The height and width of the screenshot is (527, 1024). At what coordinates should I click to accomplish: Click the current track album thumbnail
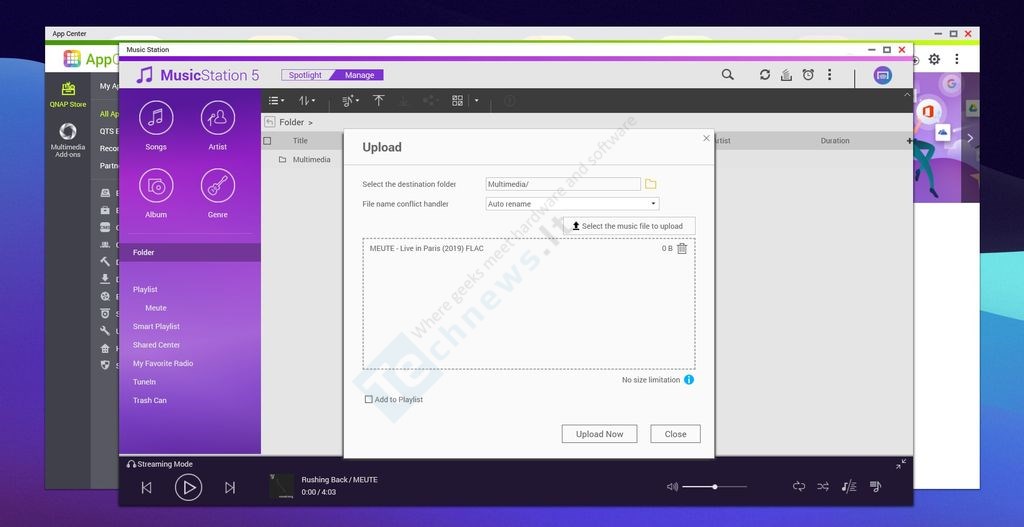[x=281, y=487]
